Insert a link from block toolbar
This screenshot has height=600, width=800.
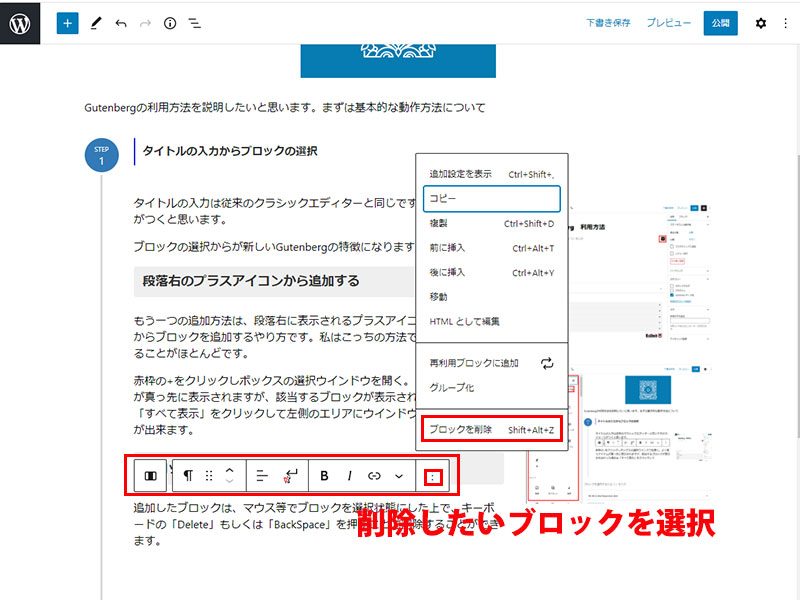(x=374, y=476)
